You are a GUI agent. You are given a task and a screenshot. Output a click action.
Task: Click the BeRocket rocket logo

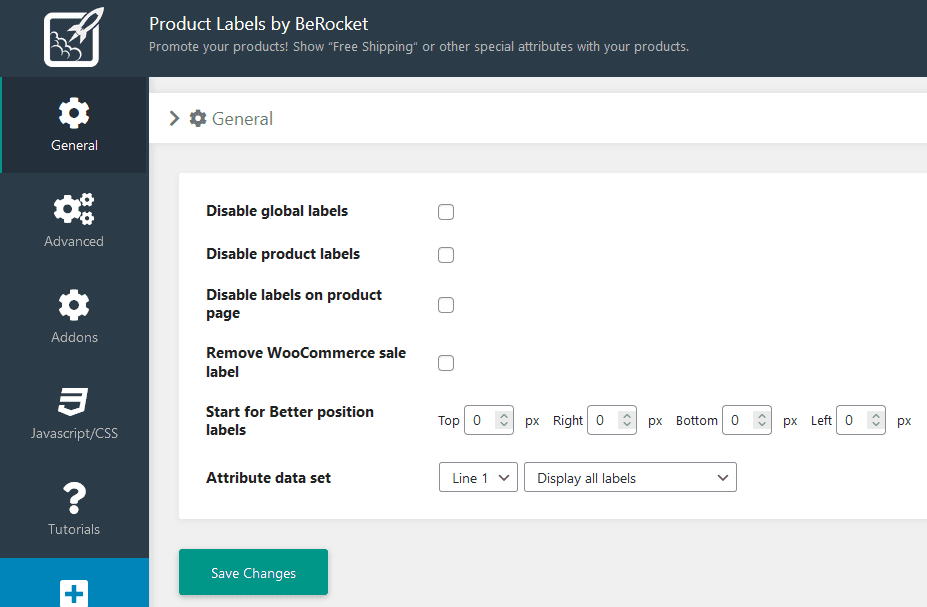coord(73,37)
